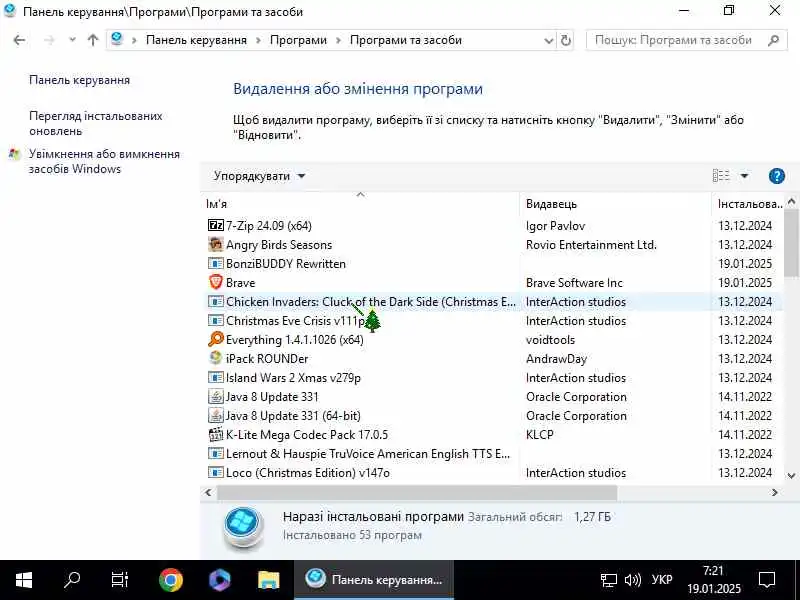Open Панель керування sidebar link
The image size is (800, 600).
point(80,80)
